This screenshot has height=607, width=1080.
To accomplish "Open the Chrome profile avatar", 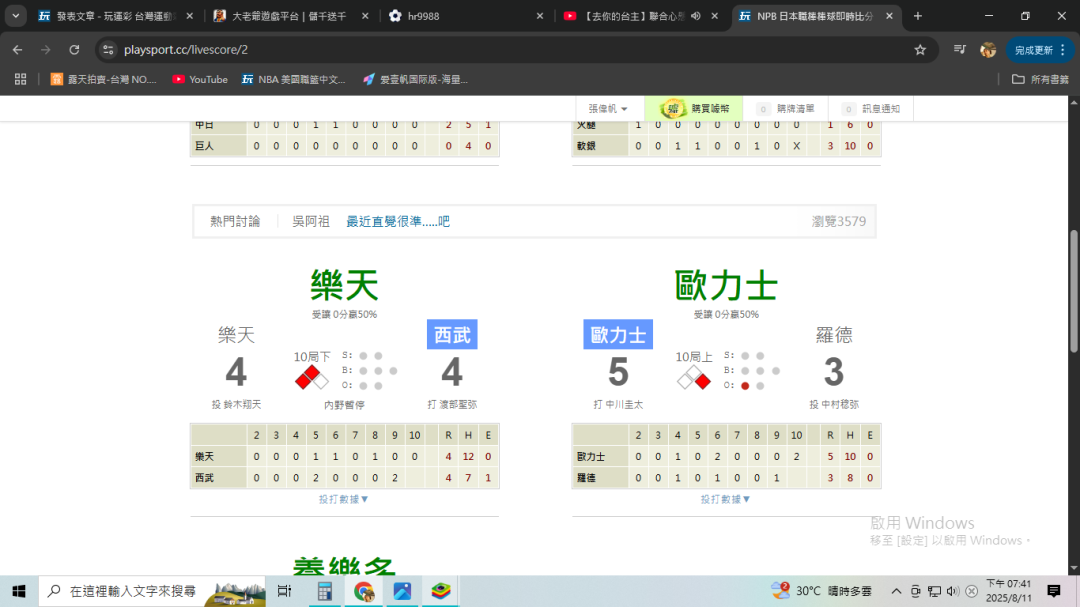I will 988,50.
